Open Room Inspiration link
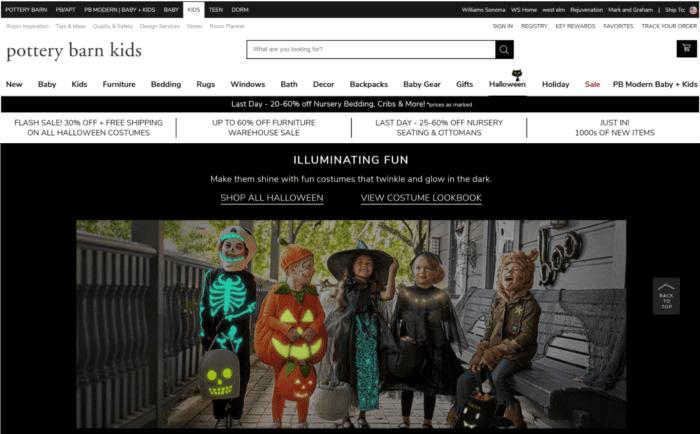The image size is (700, 434). click(x=28, y=26)
